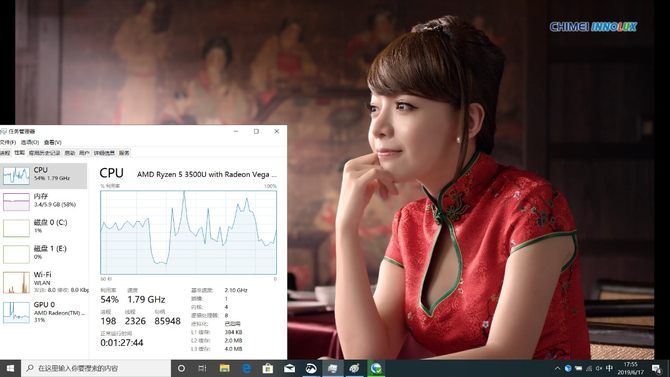Click the eye-shaped app icon on taskbar

[354, 368]
